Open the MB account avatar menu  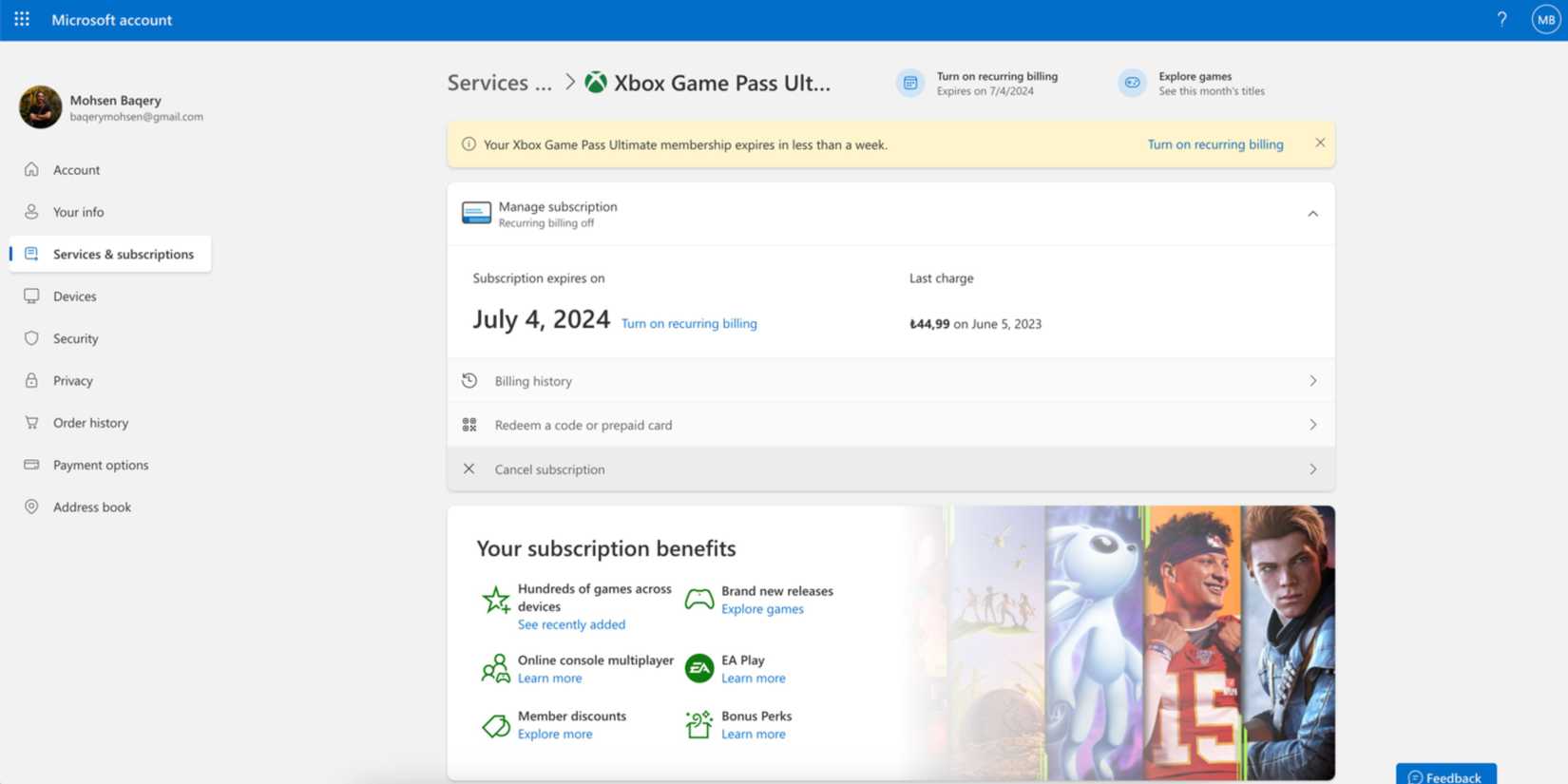pyautogui.click(x=1546, y=19)
